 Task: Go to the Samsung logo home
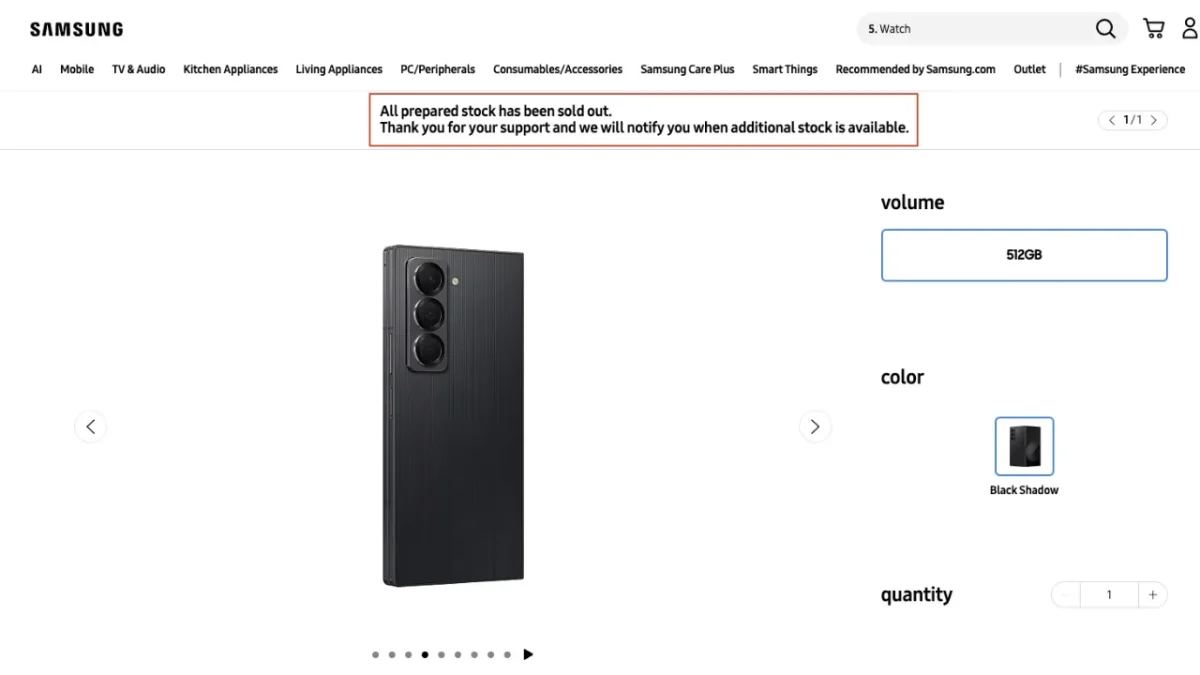76,29
